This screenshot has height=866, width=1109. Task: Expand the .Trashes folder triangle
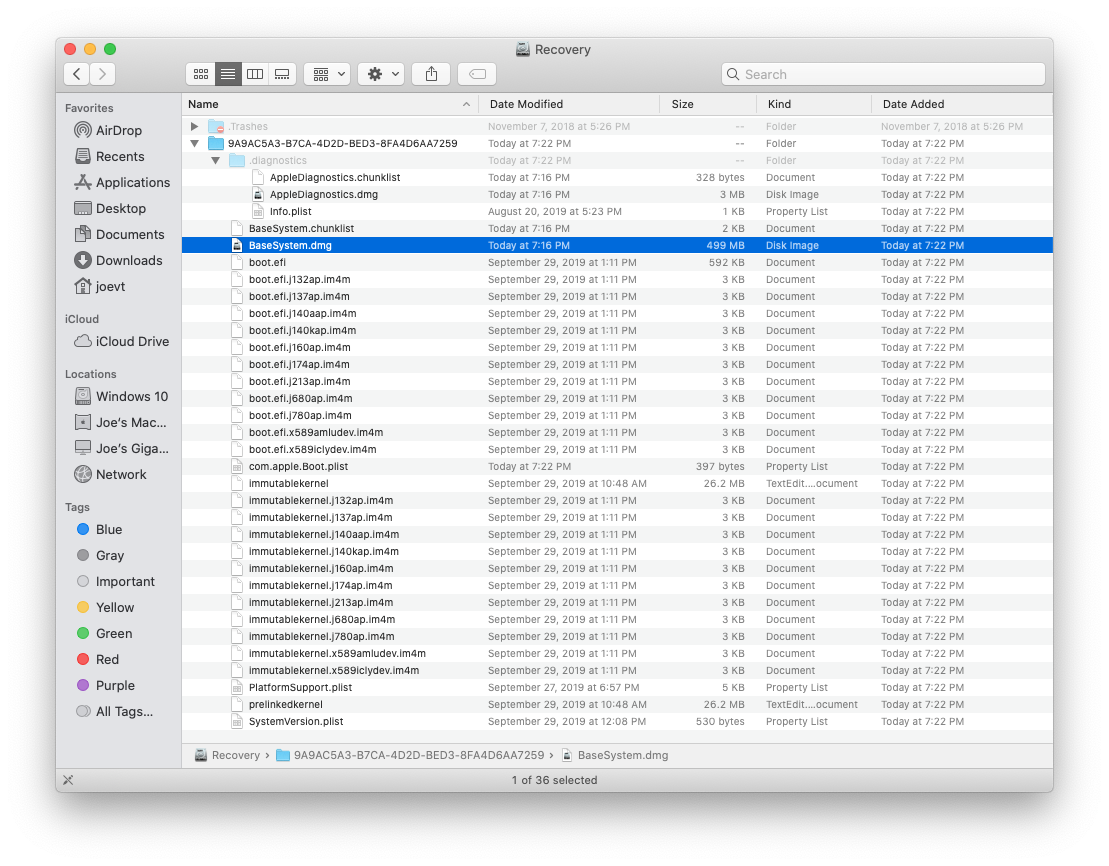(194, 127)
